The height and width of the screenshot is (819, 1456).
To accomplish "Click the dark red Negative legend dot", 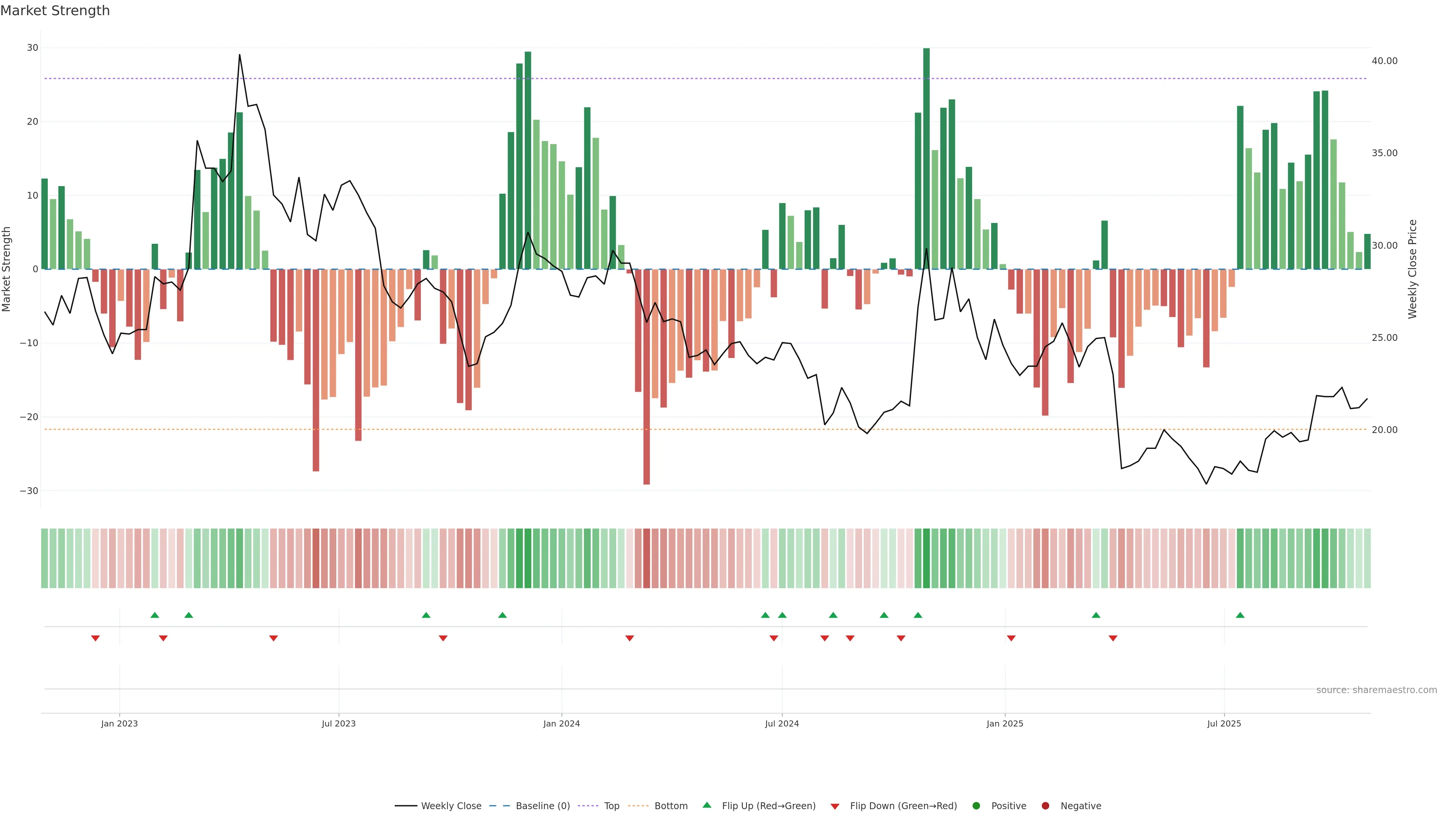I will (x=1045, y=806).
